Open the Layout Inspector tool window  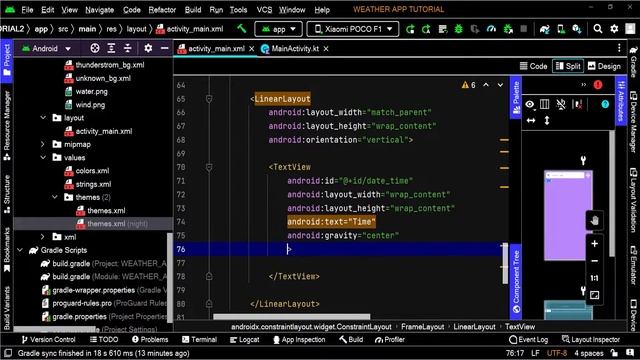click(591, 340)
